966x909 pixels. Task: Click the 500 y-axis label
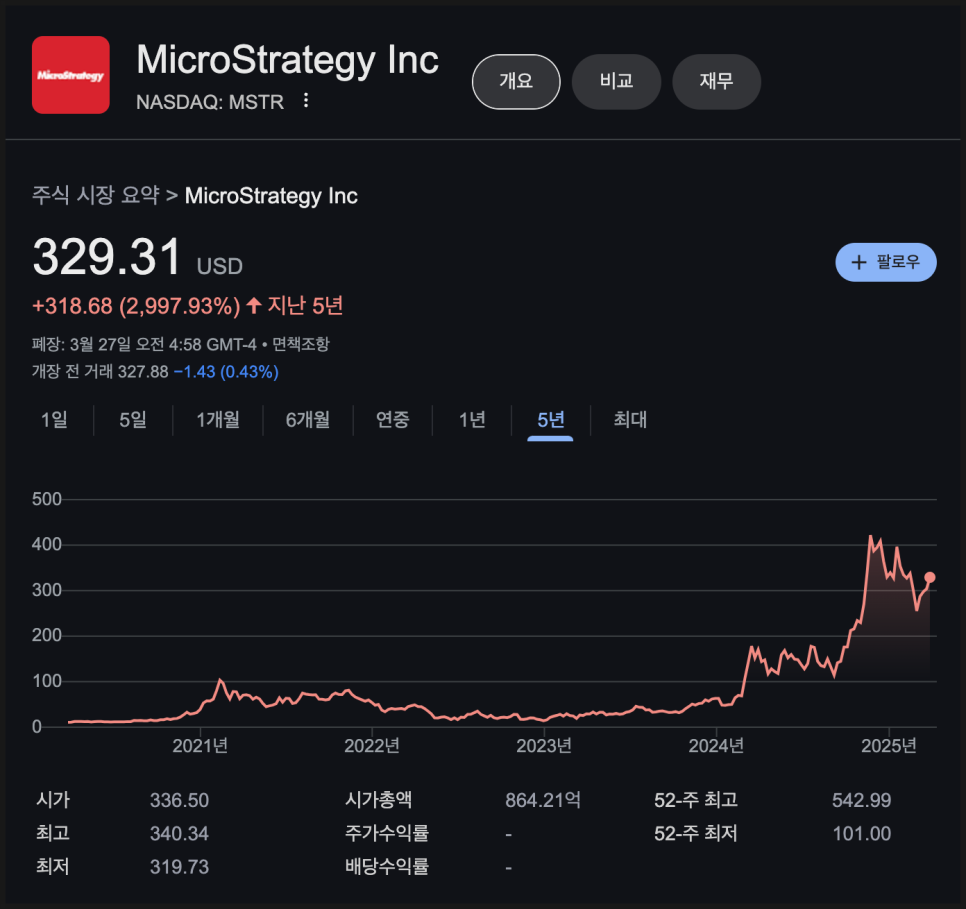(47, 499)
